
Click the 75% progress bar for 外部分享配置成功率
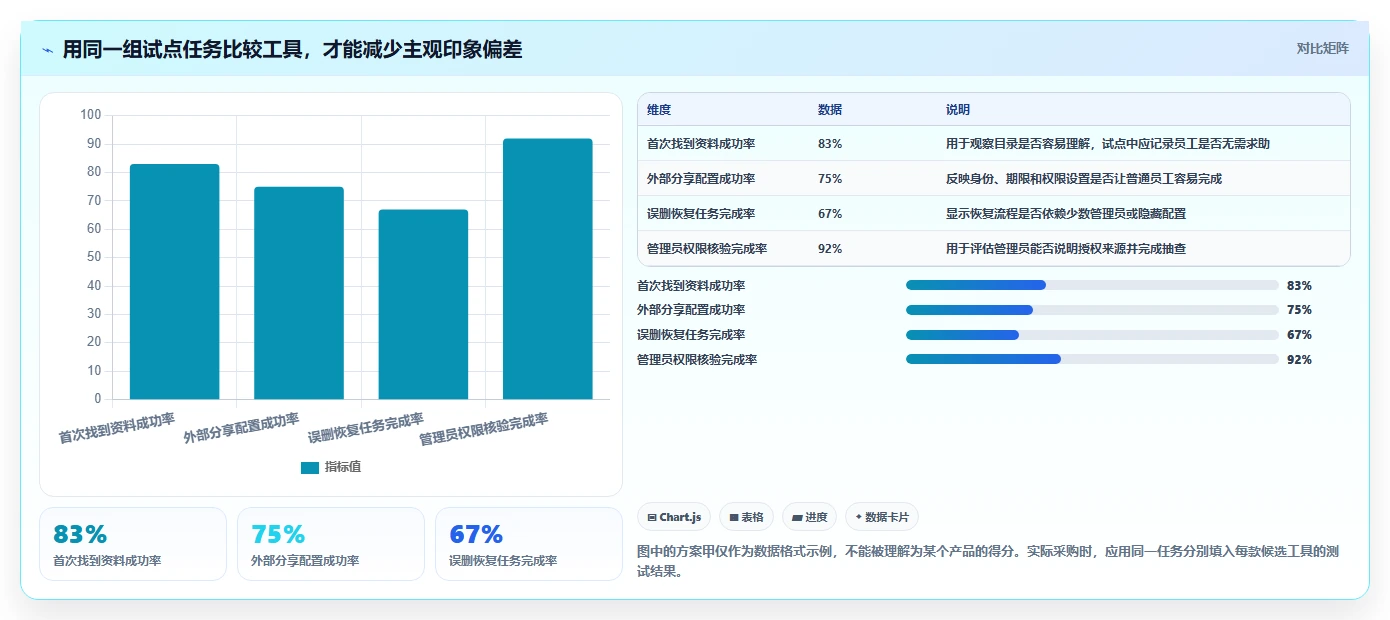[x=1092, y=310]
